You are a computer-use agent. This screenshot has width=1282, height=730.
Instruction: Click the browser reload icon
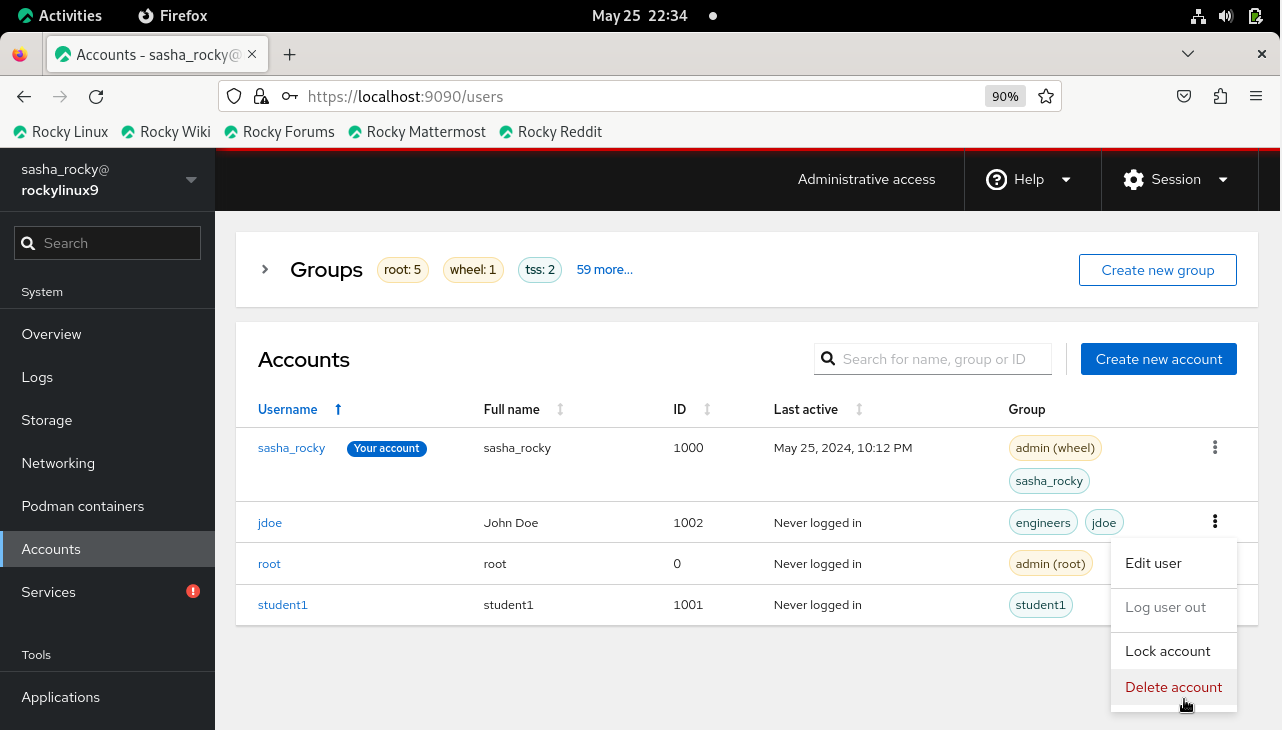(x=96, y=97)
